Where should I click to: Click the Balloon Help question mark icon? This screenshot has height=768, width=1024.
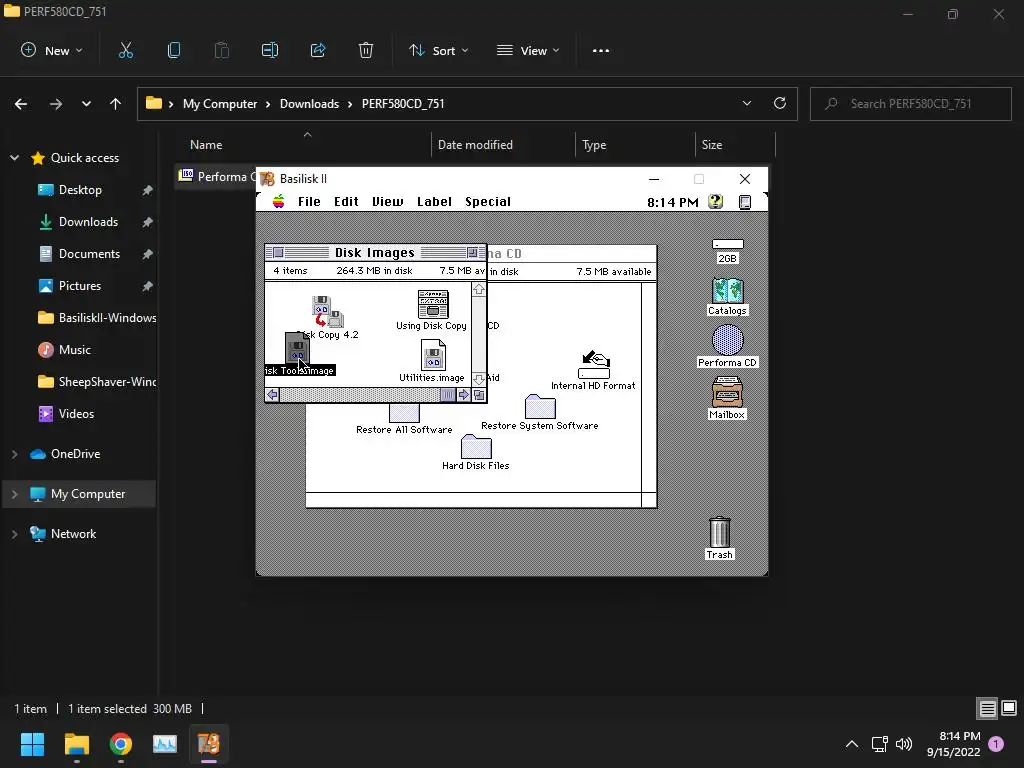(x=716, y=202)
